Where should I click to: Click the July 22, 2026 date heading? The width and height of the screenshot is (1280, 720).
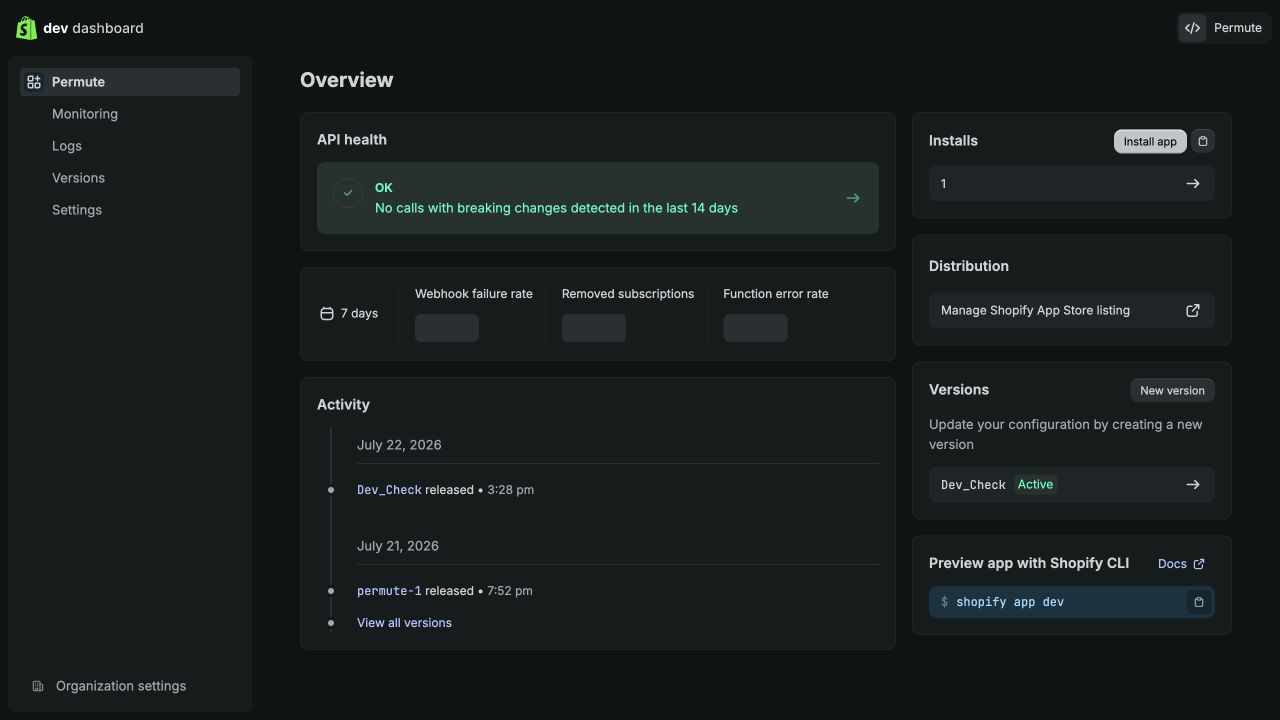(x=399, y=445)
